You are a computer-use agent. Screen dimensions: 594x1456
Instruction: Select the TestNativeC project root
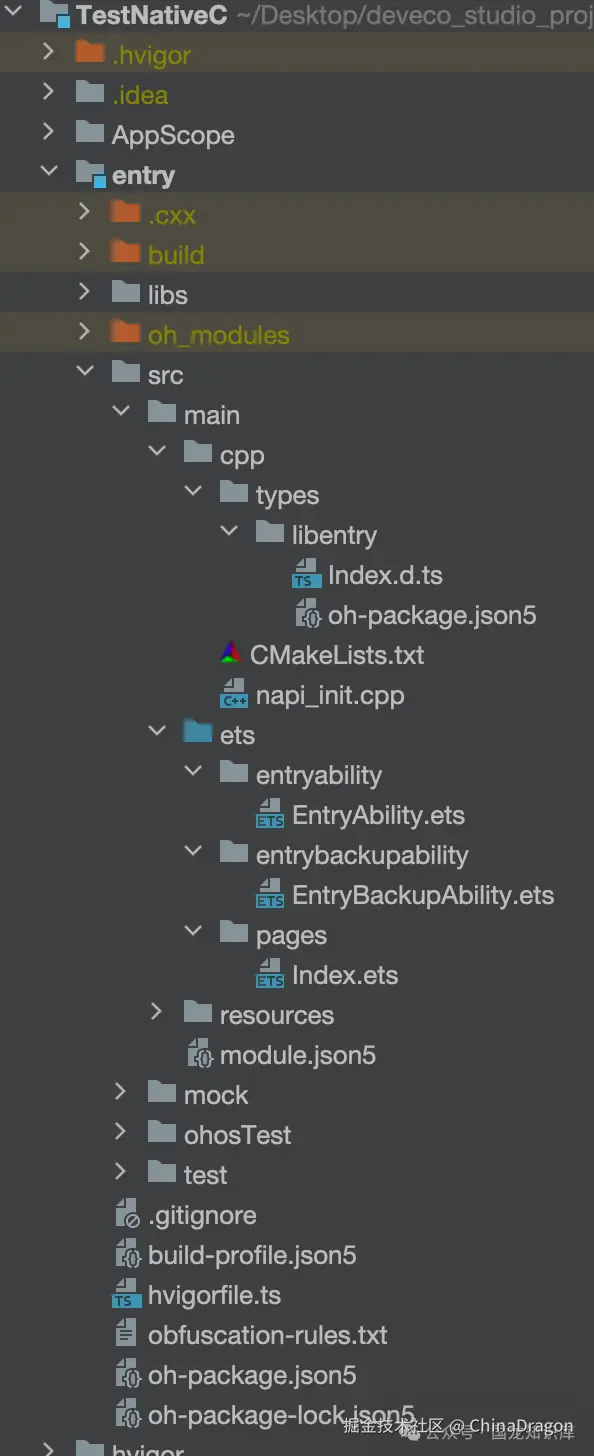tap(152, 15)
